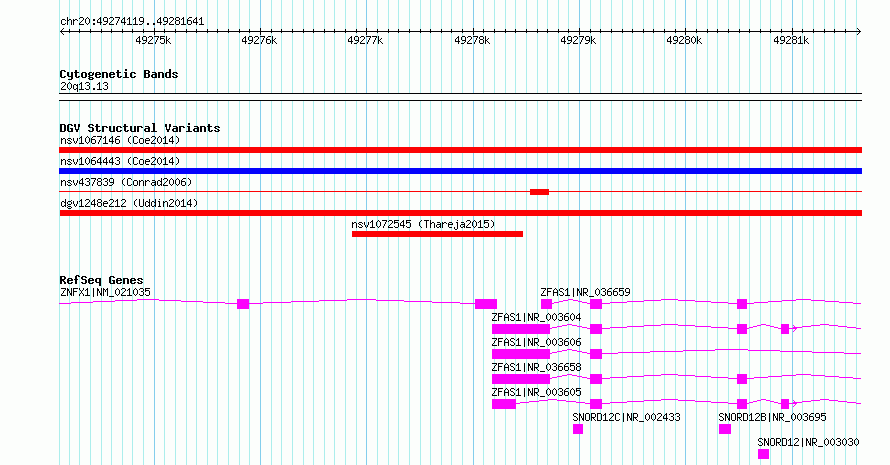
Task: Open the SNORD12|NR_003030 gene label
Action: tap(808, 442)
